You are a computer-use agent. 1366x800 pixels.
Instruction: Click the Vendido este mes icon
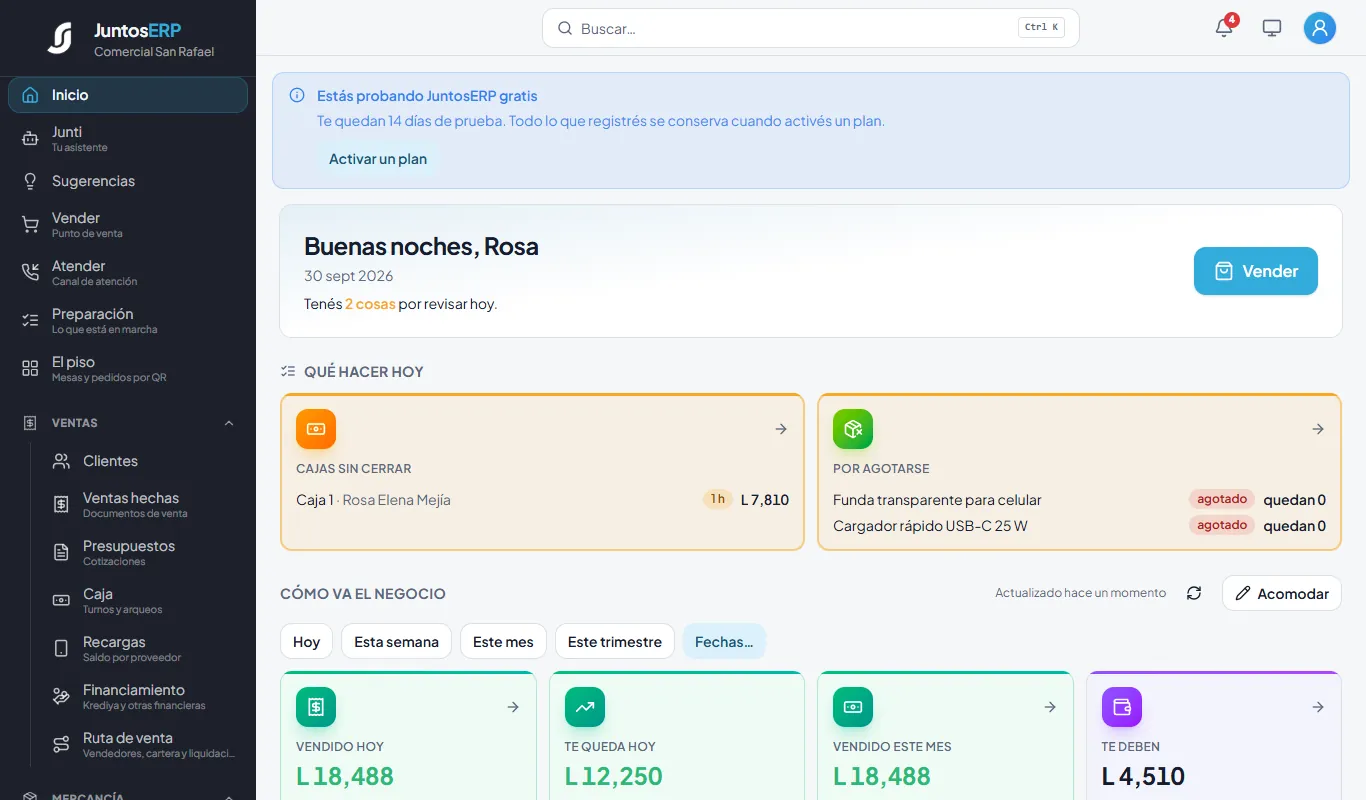(x=853, y=707)
